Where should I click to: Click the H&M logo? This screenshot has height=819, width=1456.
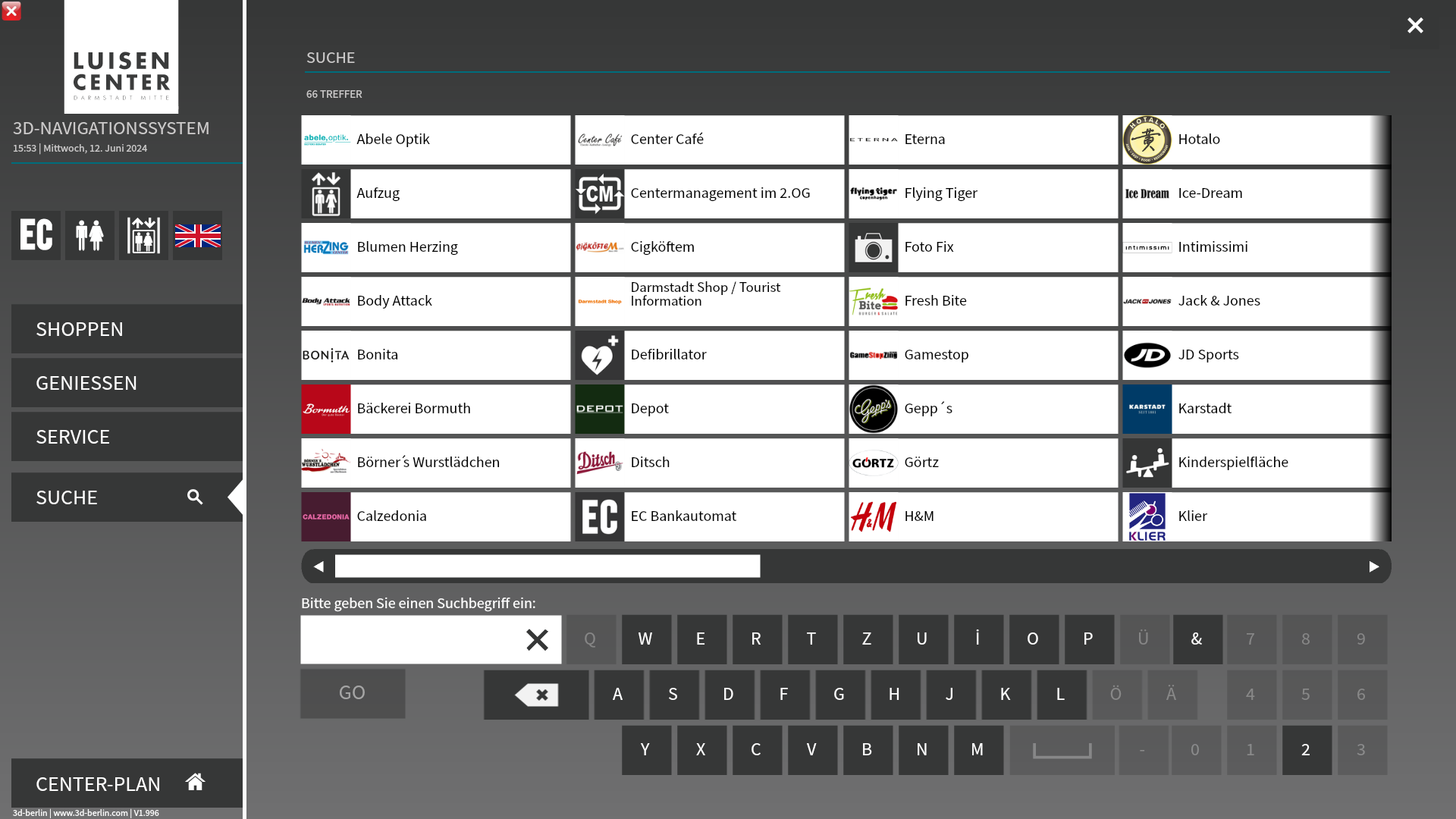coord(874,516)
